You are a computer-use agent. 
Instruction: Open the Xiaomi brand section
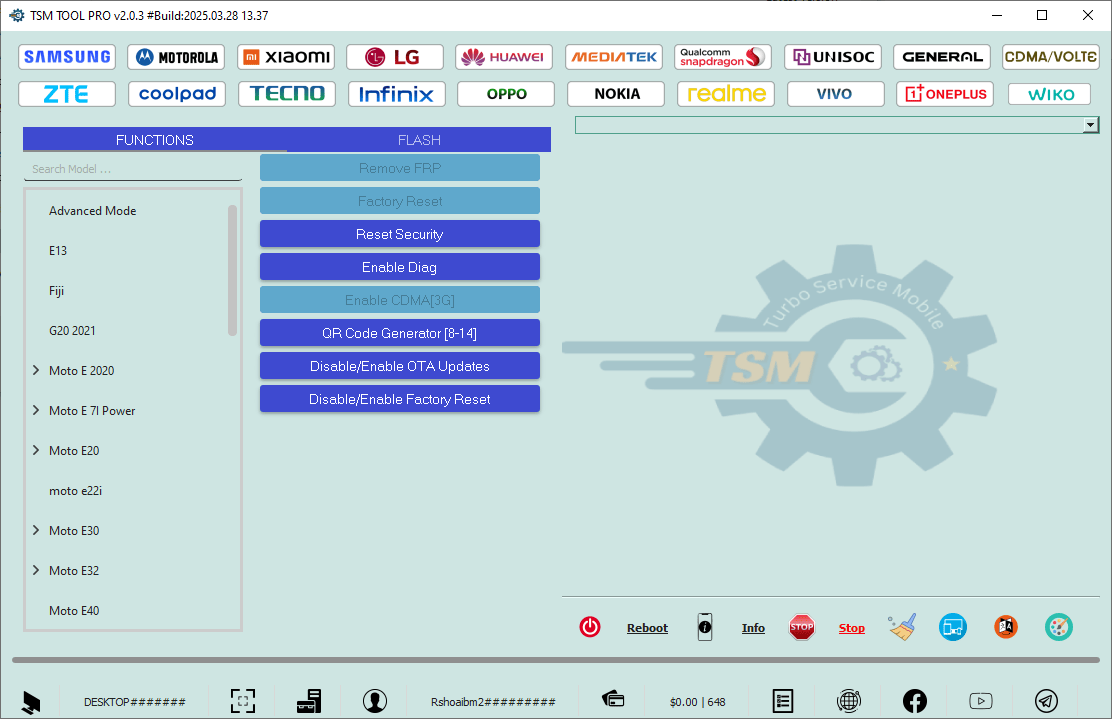coord(286,56)
